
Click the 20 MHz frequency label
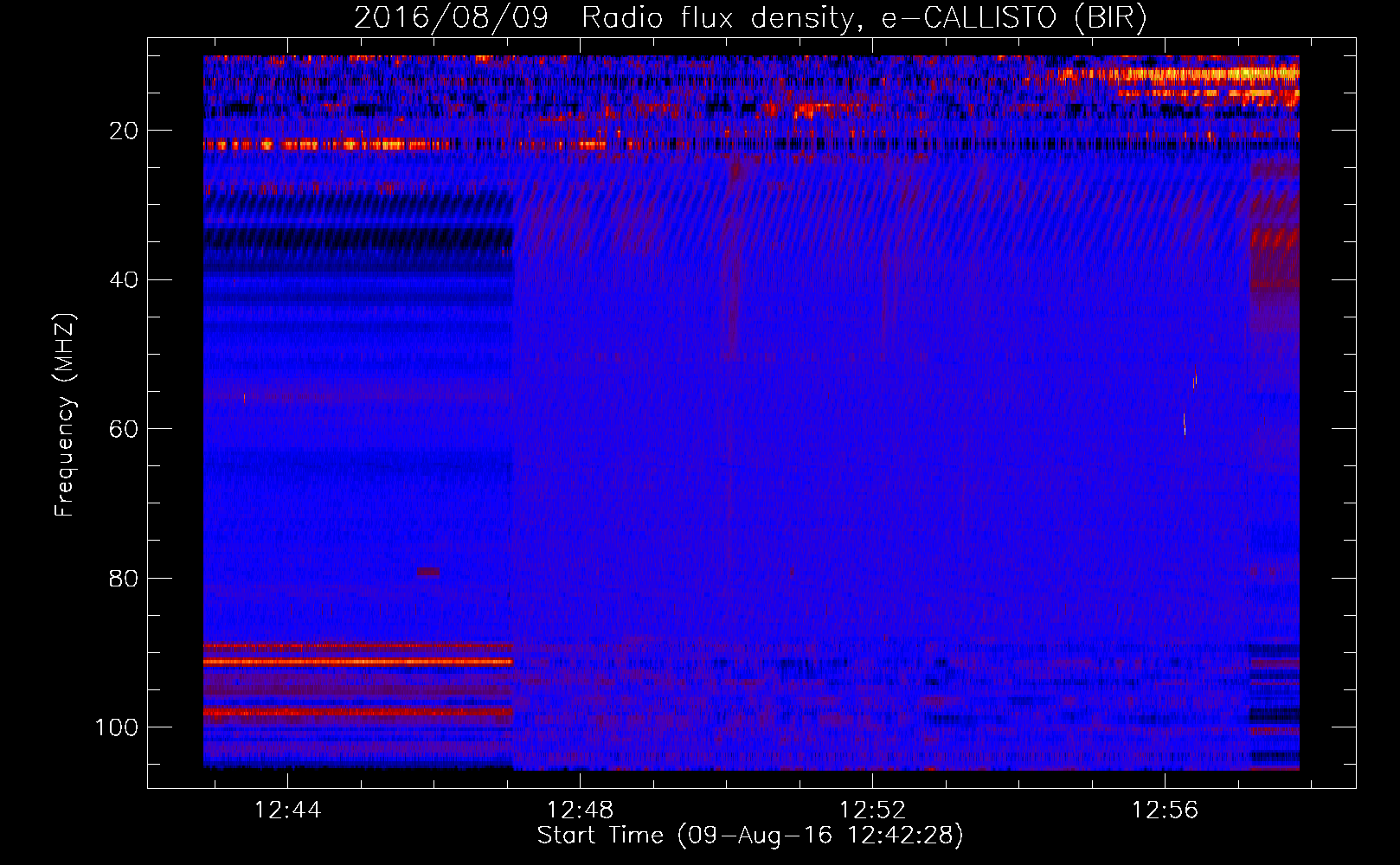[124, 131]
